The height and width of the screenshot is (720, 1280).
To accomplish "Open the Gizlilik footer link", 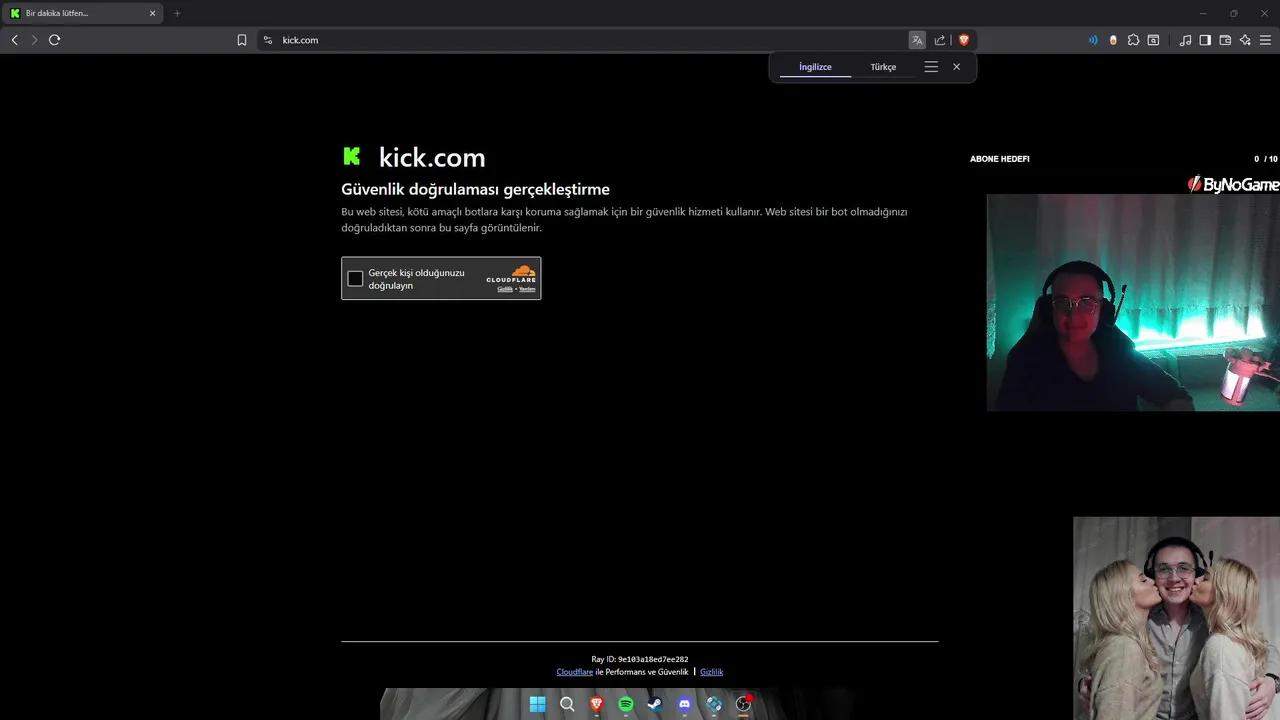I will pyautogui.click(x=711, y=672).
